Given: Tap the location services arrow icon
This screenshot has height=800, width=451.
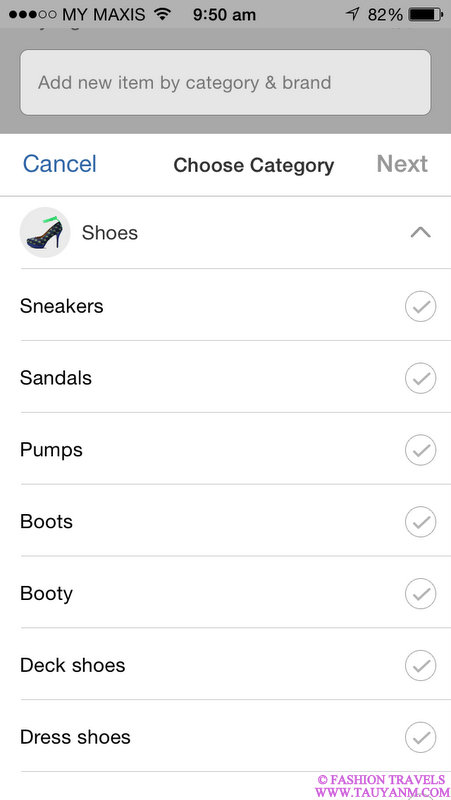Looking at the screenshot, I should [352, 14].
